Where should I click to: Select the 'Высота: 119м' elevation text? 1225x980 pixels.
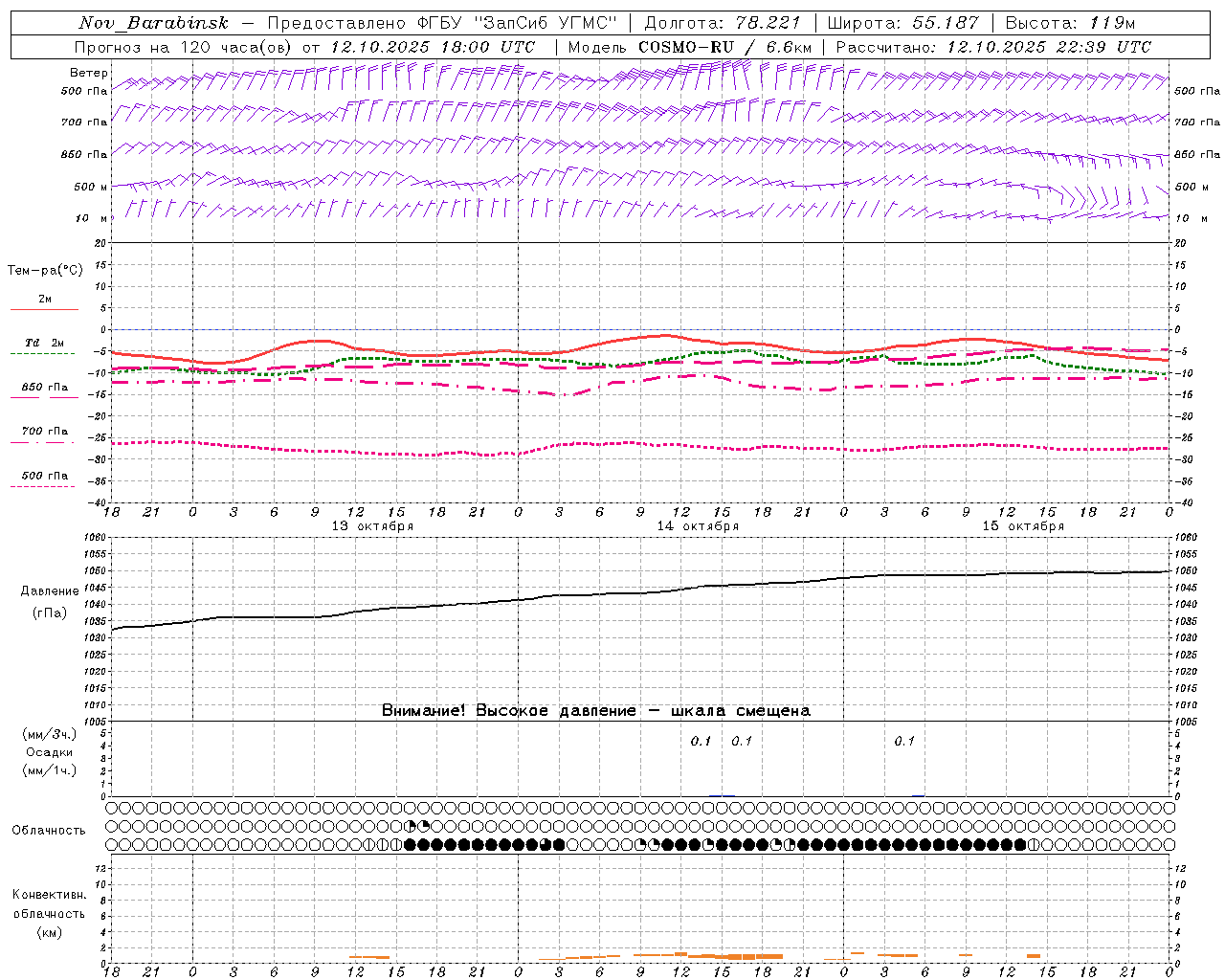(x=1070, y=23)
